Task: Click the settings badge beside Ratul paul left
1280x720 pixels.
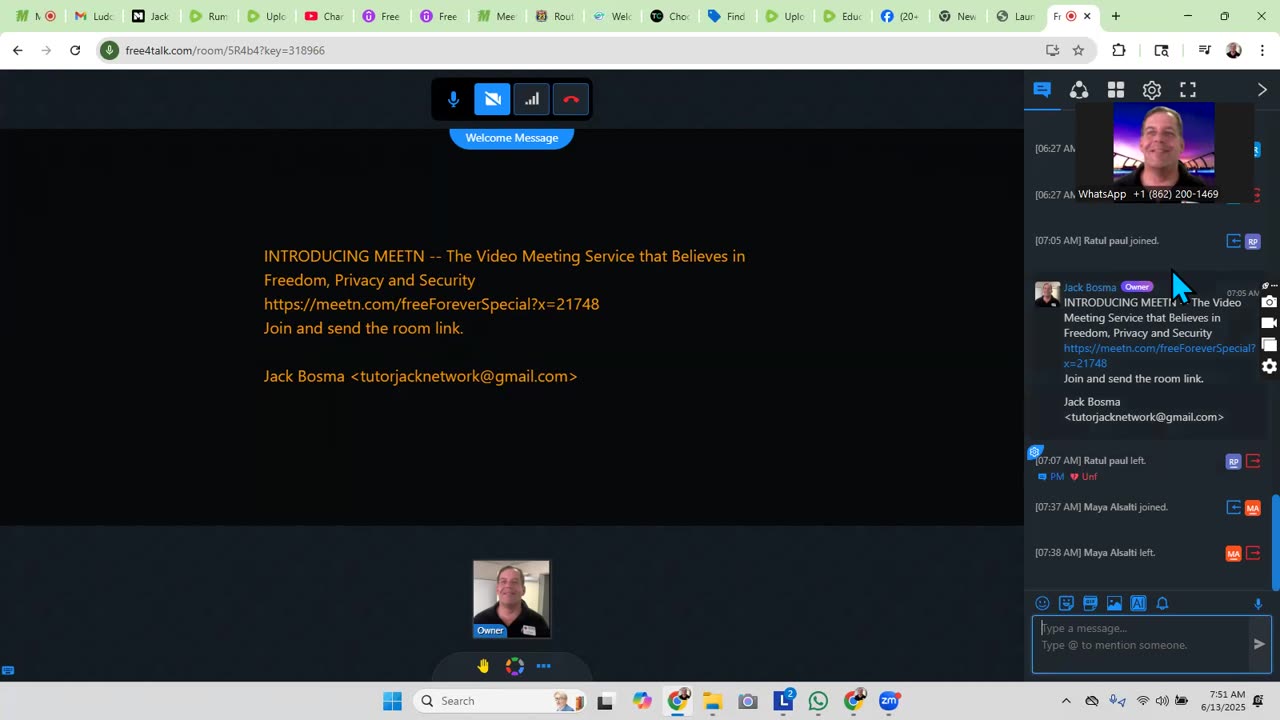Action: (1035, 453)
